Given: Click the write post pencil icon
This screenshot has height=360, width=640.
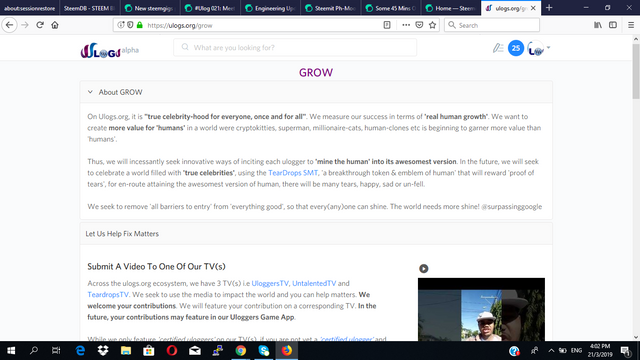Looking at the screenshot, I should (x=498, y=48).
